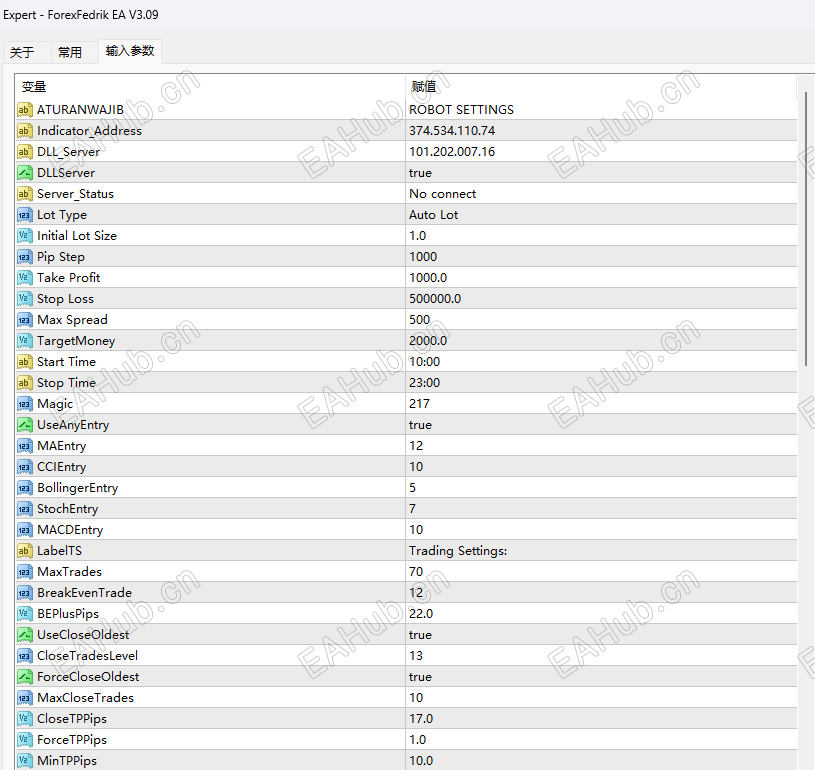Click the integer icon beside Lot Type
815x770 pixels.
click(x=24, y=215)
